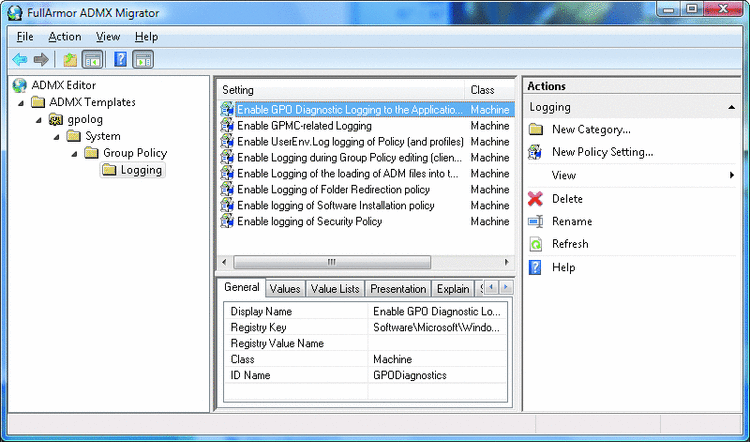
Task: Open the Action menu
Action: 65,37
